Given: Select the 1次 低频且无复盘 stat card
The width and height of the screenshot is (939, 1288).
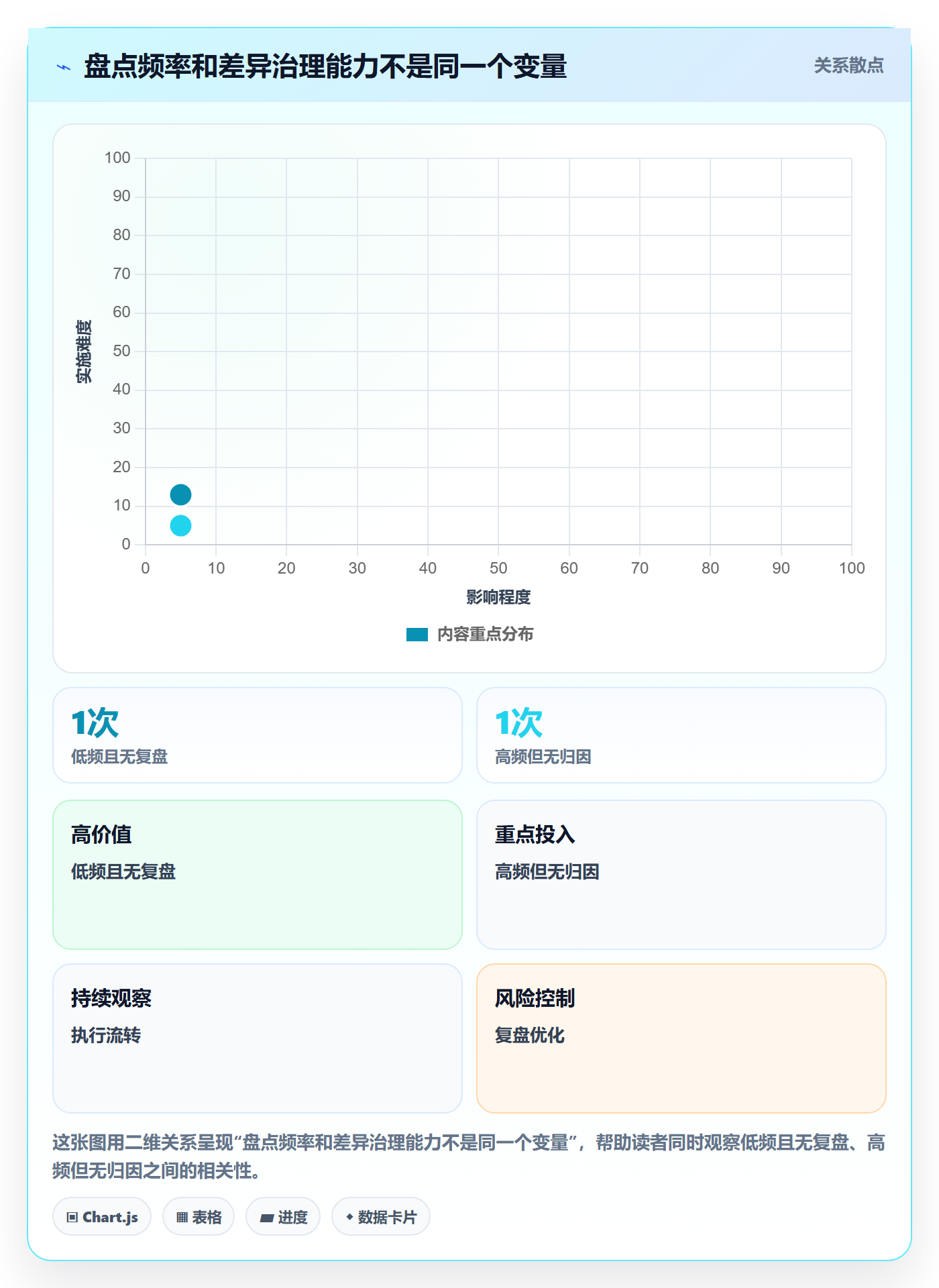Looking at the screenshot, I should [258, 735].
